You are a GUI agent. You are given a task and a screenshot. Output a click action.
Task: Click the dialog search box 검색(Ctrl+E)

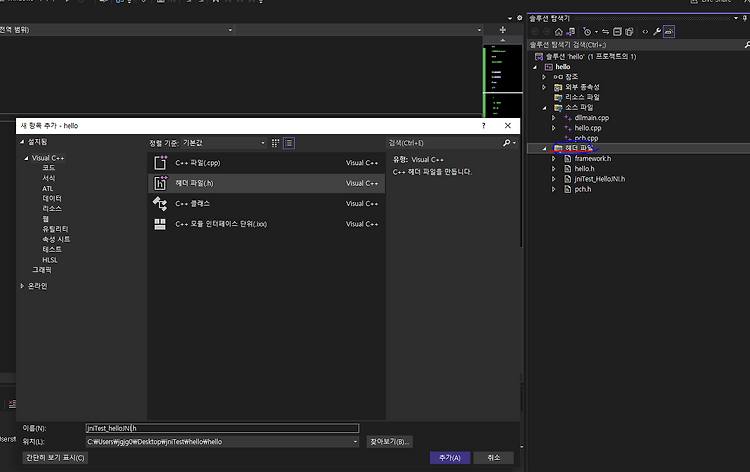tap(444, 143)
